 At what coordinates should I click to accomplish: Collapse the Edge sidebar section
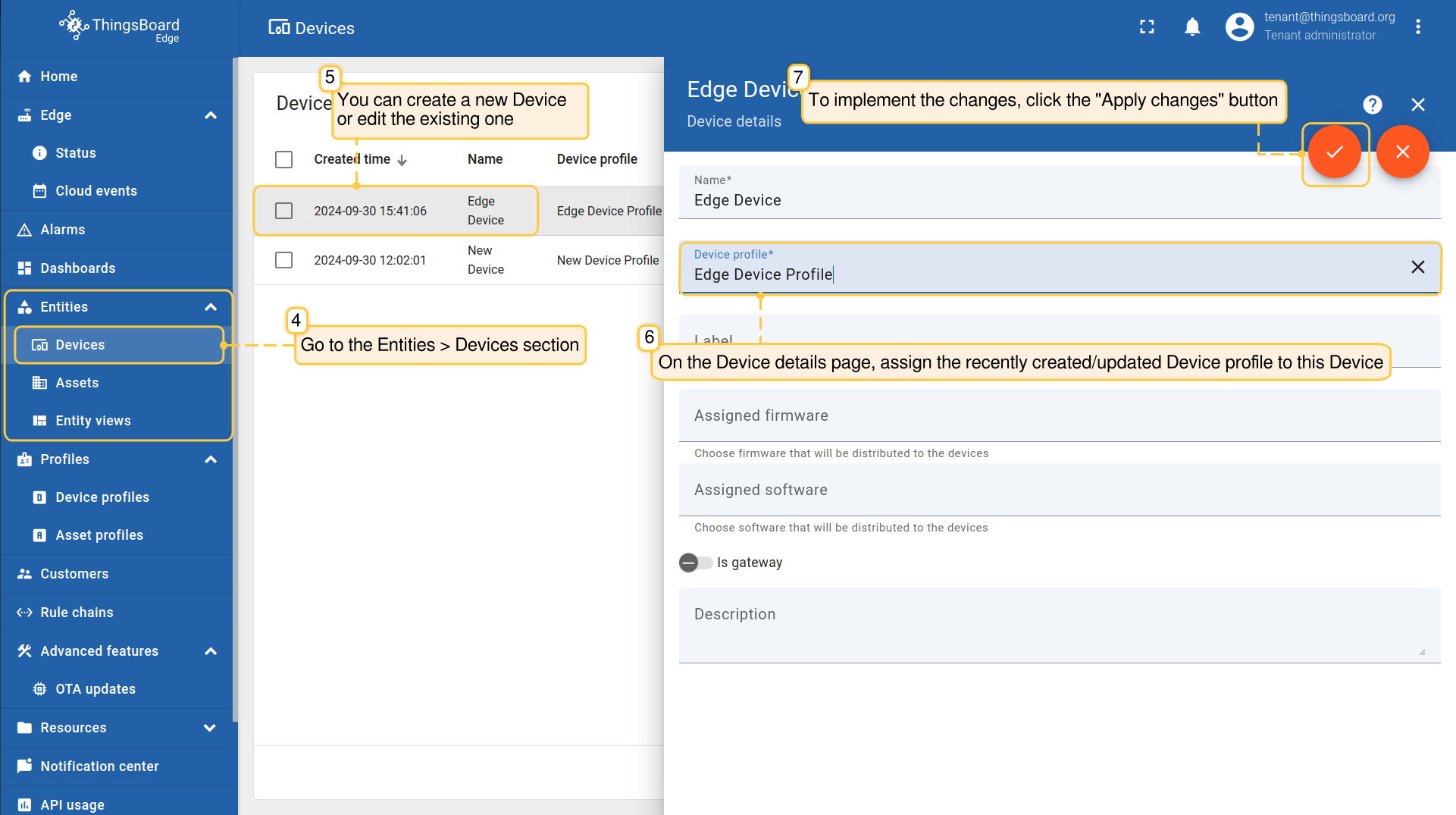point(211,115)
